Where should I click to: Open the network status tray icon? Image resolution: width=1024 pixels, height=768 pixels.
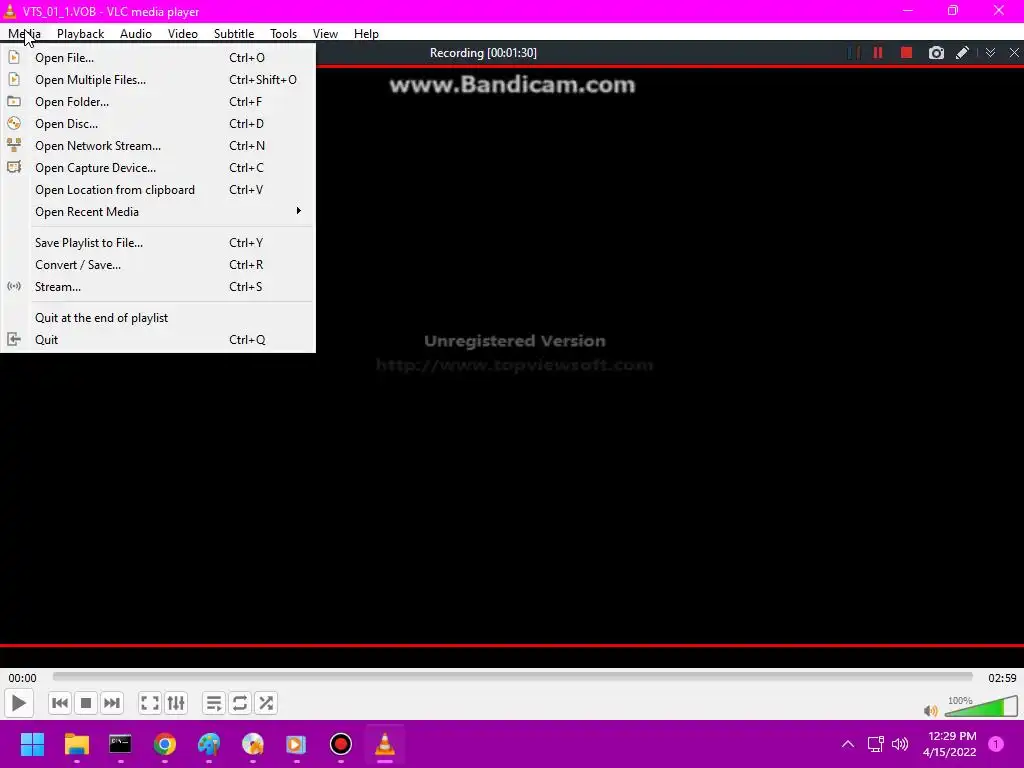point(875,744)
